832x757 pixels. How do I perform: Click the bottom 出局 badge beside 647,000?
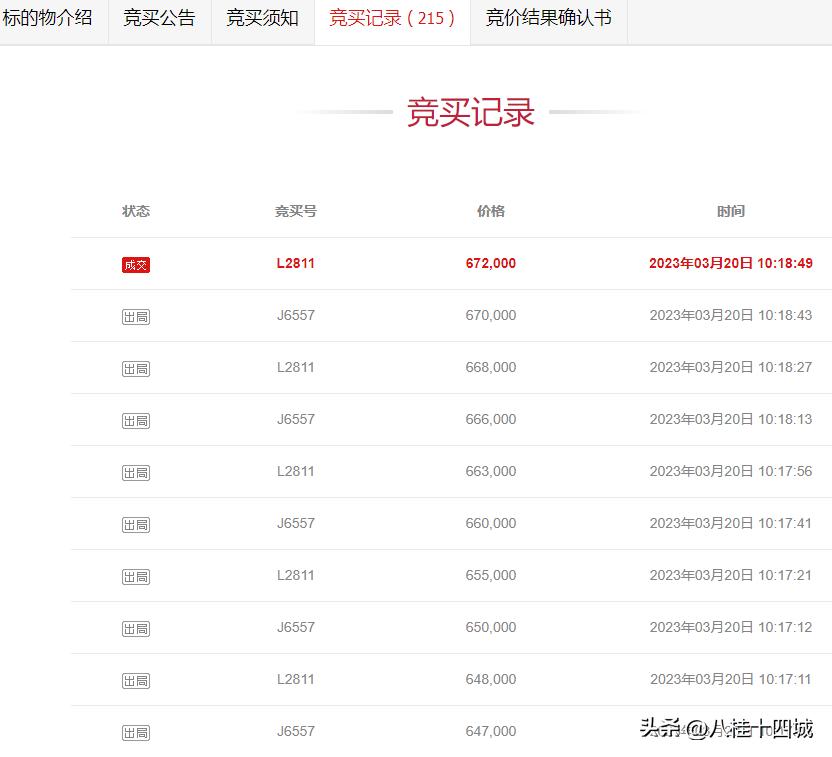(x=135, y=731)
